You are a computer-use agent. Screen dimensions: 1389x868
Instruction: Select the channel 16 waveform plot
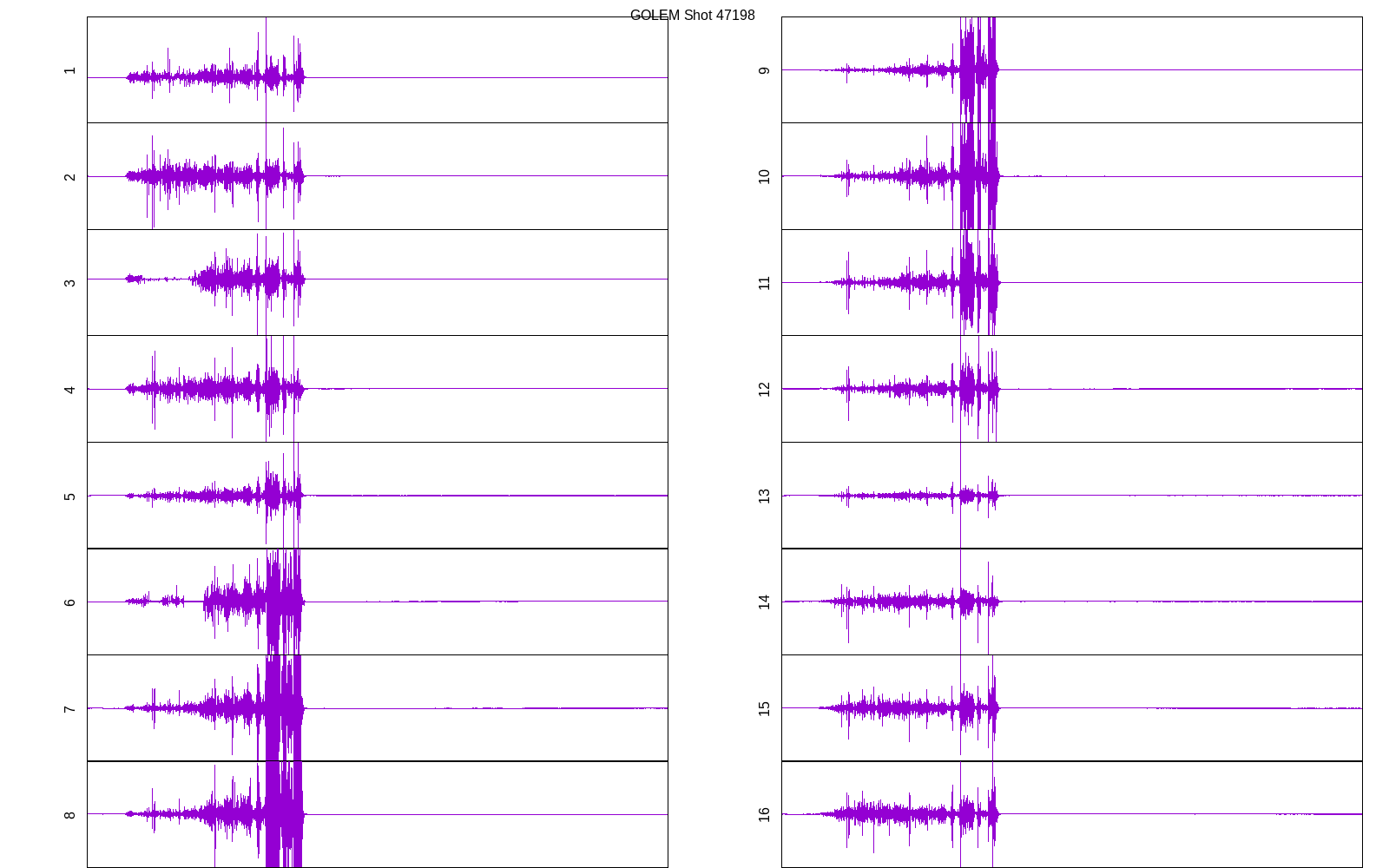click(x=1072, y=814)
